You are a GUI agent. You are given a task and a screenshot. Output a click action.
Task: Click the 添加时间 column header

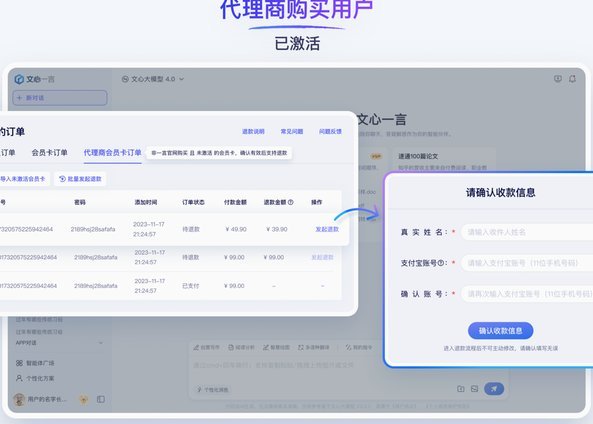tap(146, 202)
